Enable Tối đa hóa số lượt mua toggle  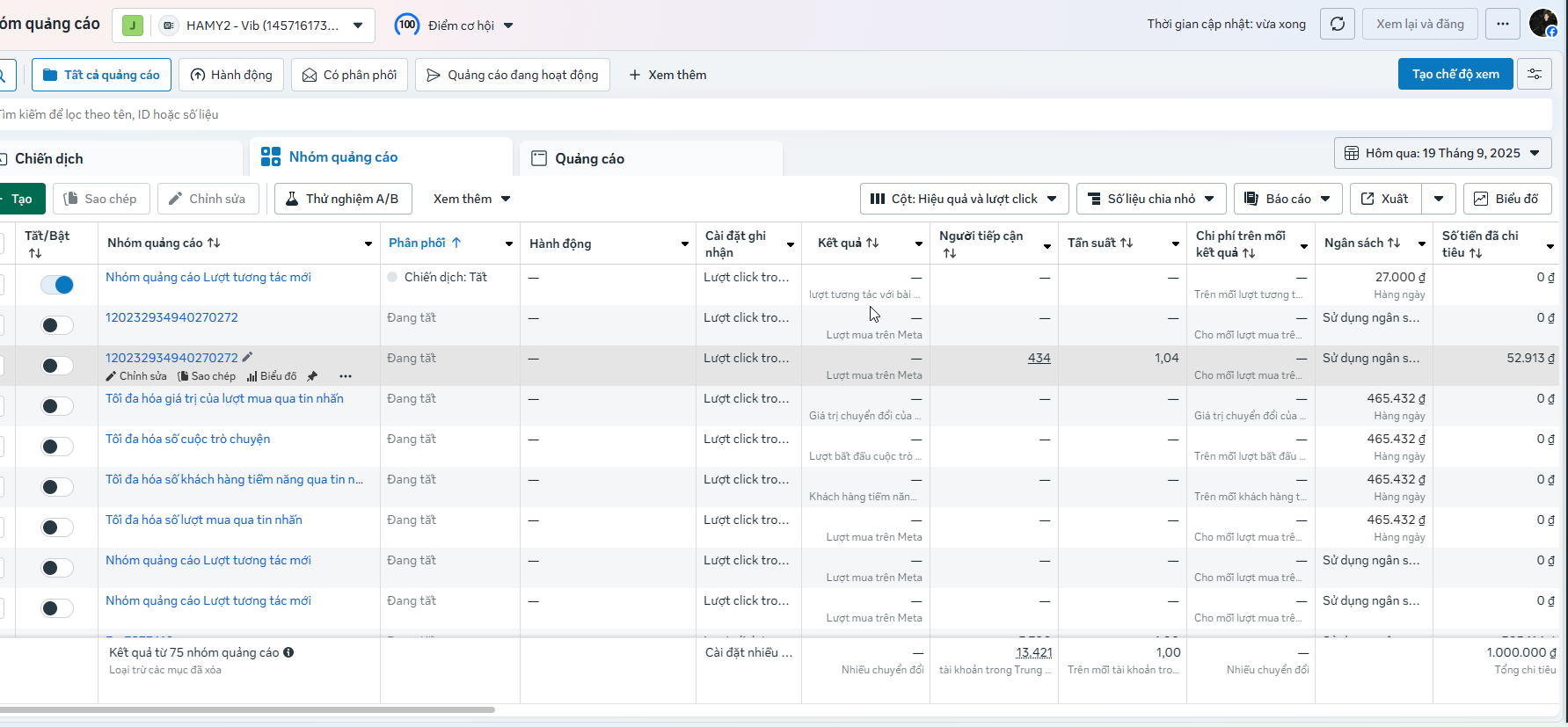click(x=57, y=527)
